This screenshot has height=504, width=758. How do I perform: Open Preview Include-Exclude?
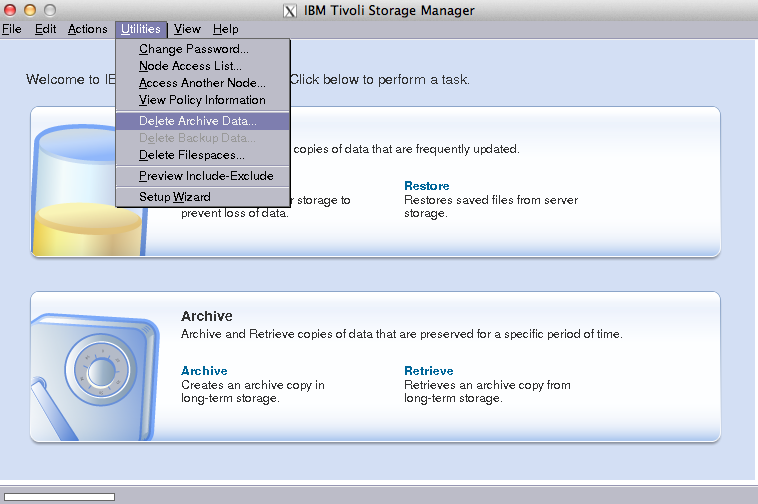(206, 176)
